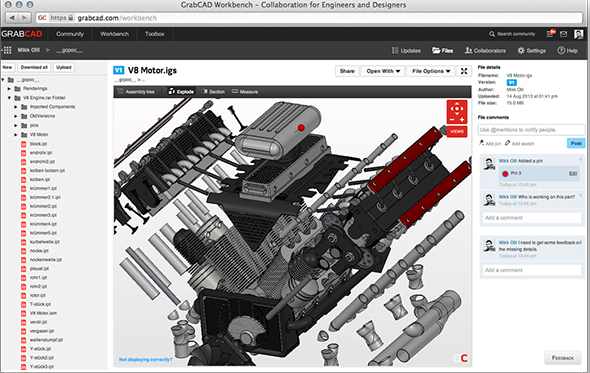Click the V1 version badge next to title
Screen dimensions: 590x373
(119, 70)
